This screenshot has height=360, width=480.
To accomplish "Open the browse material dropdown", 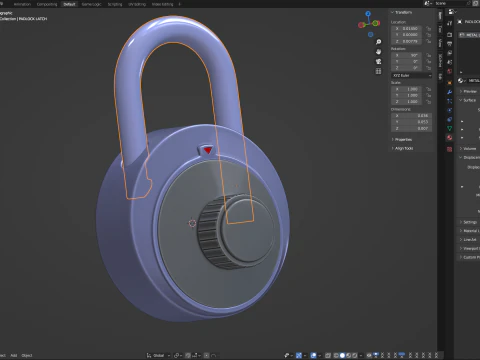I will coord(461,81).
